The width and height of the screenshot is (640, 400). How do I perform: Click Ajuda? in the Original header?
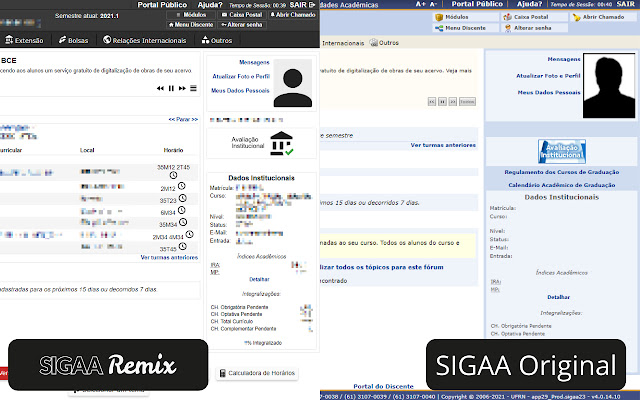click(x=529, y=4)
